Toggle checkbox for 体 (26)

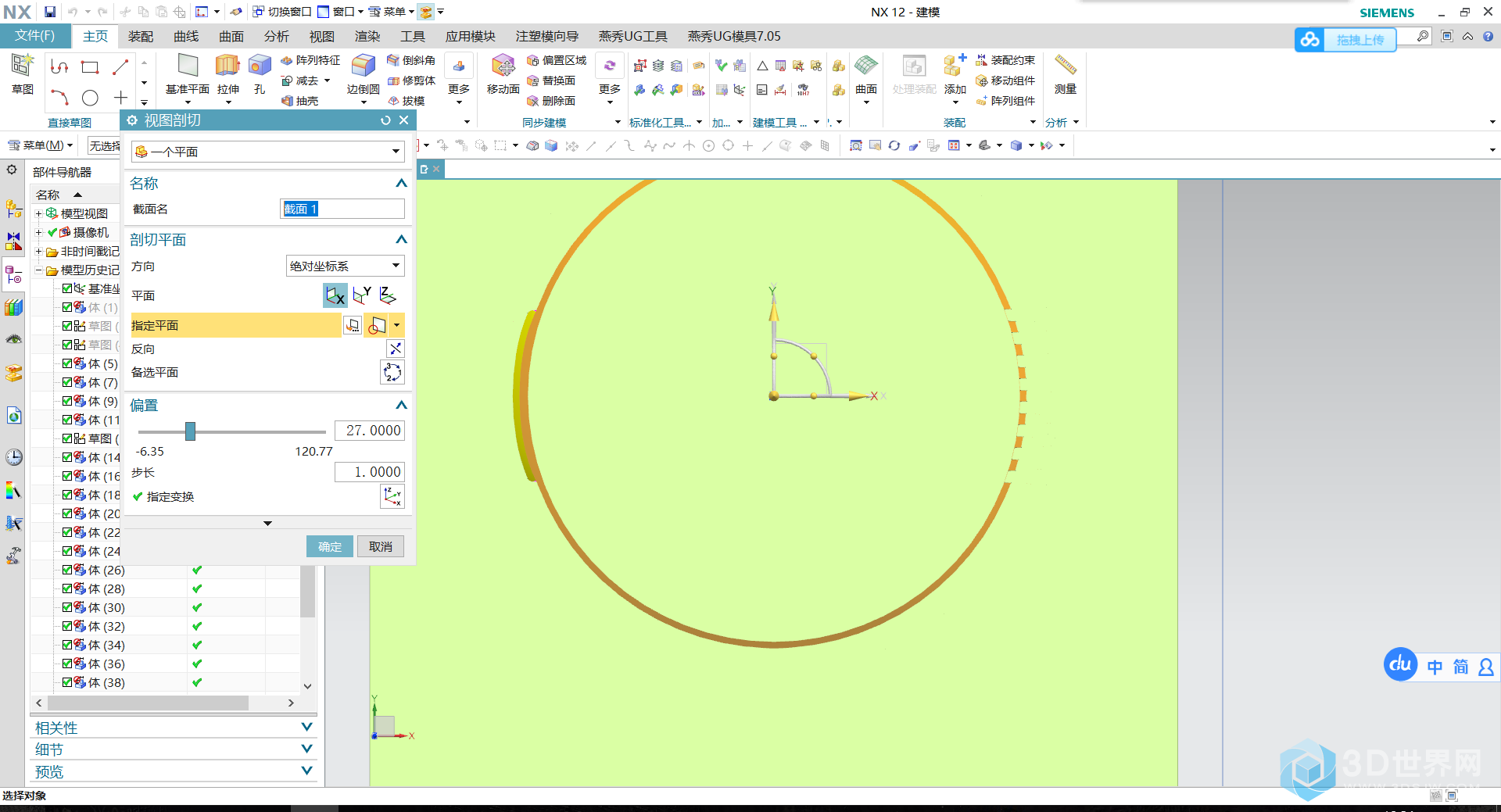[67, 570]
